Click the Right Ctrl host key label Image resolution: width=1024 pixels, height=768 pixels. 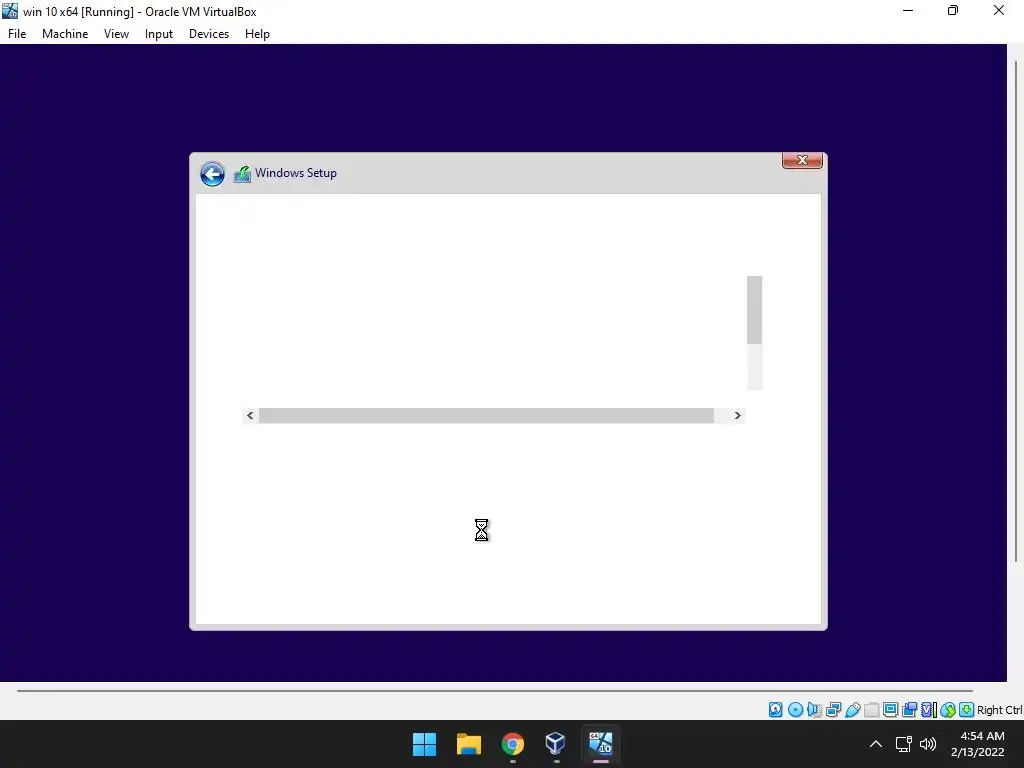[x=1000, y=710]
